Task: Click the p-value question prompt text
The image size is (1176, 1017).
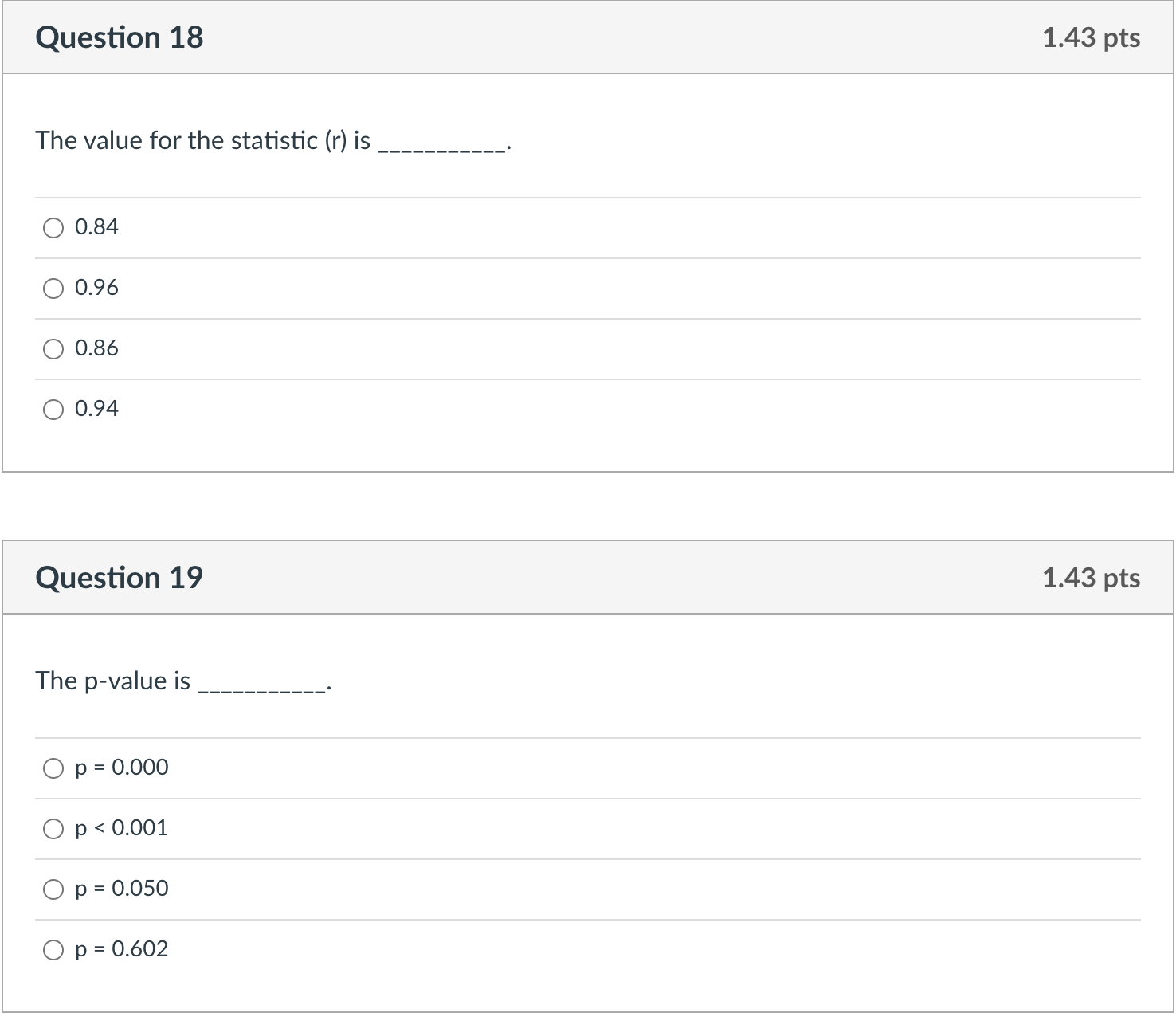Action: [x=182, y=681]
